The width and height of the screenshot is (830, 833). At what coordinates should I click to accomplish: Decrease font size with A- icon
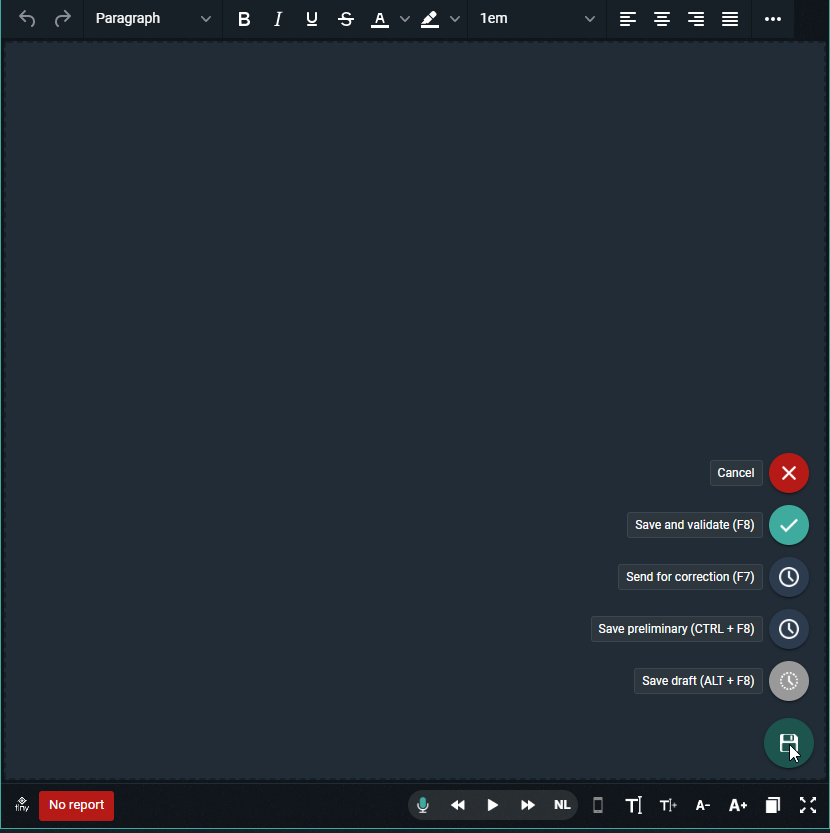(703, 805)
